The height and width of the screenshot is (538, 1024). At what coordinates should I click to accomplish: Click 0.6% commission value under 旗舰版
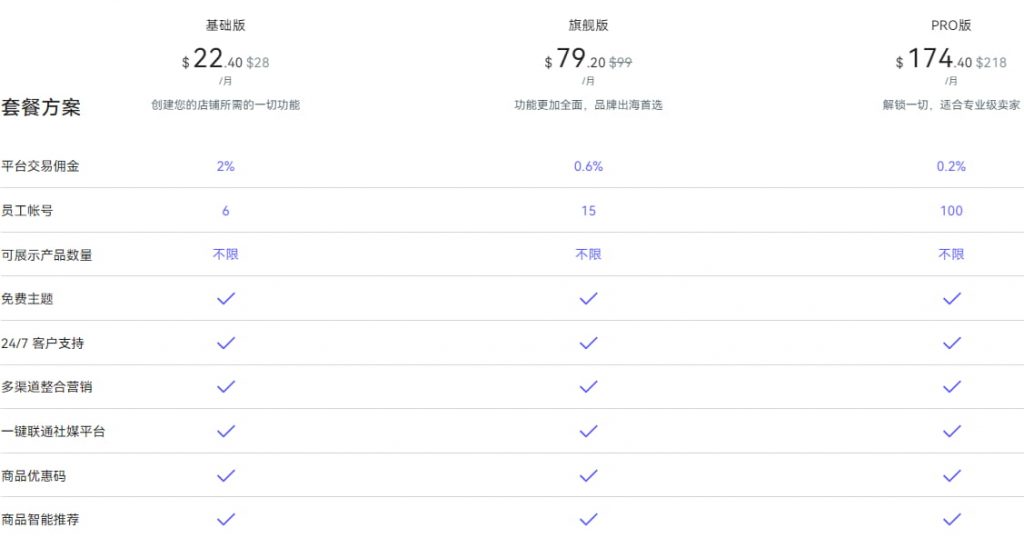588,166
